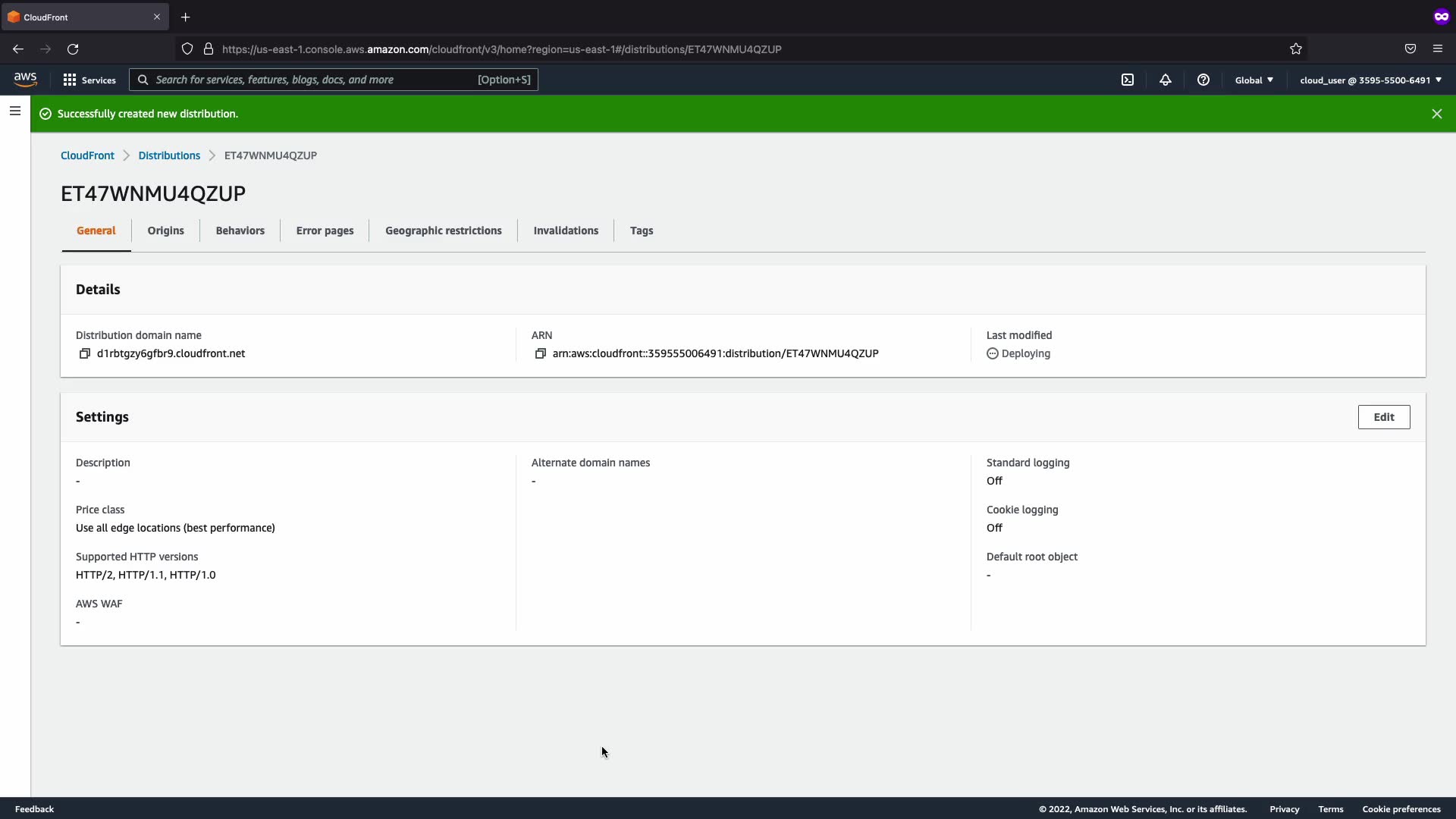Copy the distribution ARN
Viewport: 1456px width, 819px height.
point(540,353)
